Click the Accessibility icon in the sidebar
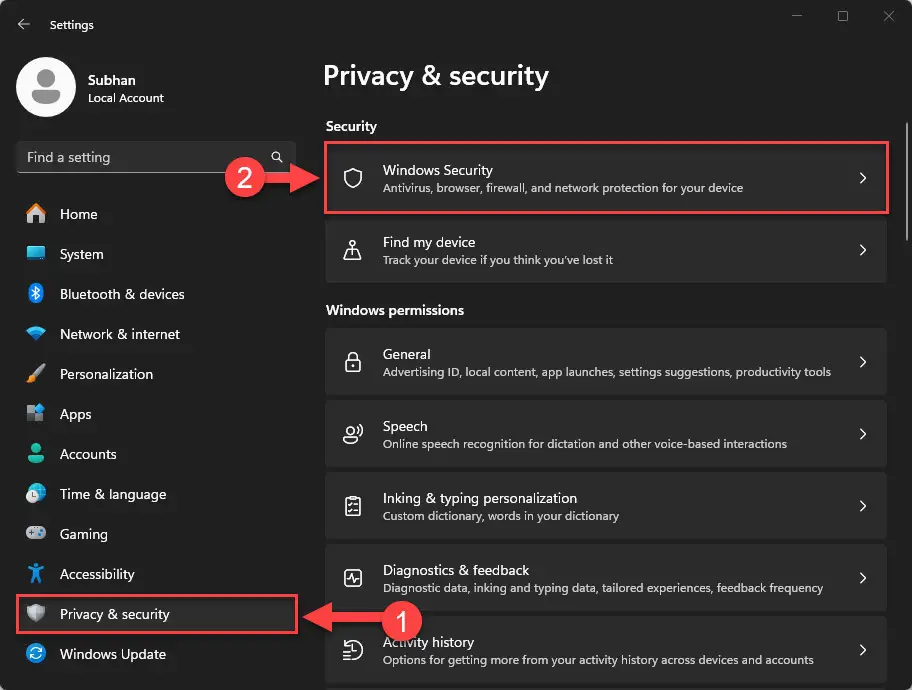The image size is (912, 690). point(35,574)
